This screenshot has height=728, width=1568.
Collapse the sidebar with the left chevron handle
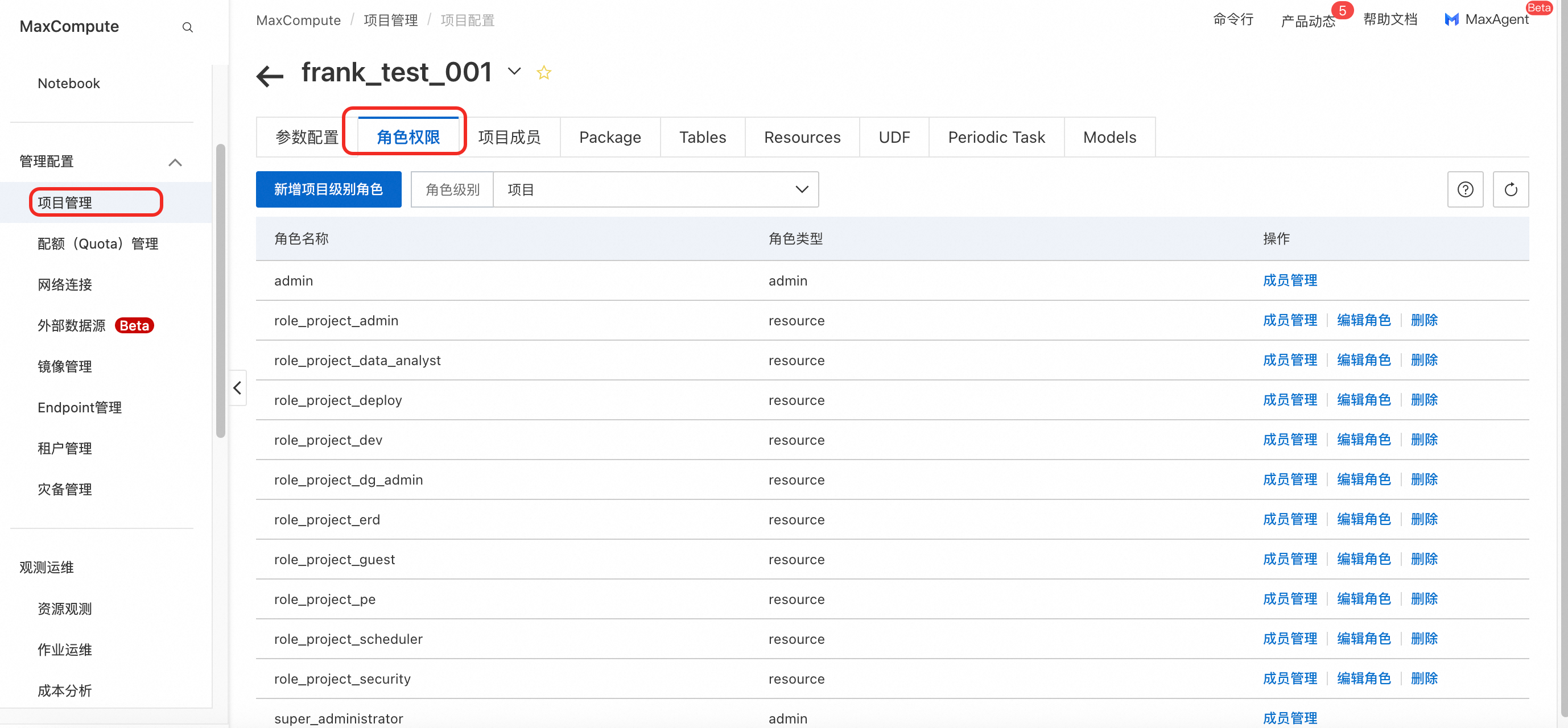point(237,388)
